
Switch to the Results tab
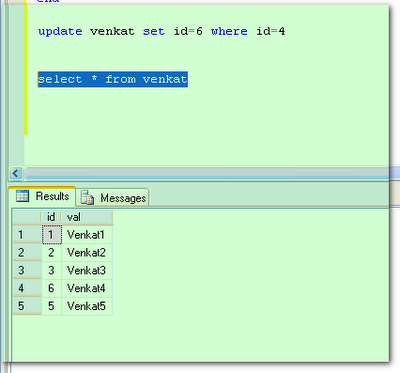[x=42, y=196]
